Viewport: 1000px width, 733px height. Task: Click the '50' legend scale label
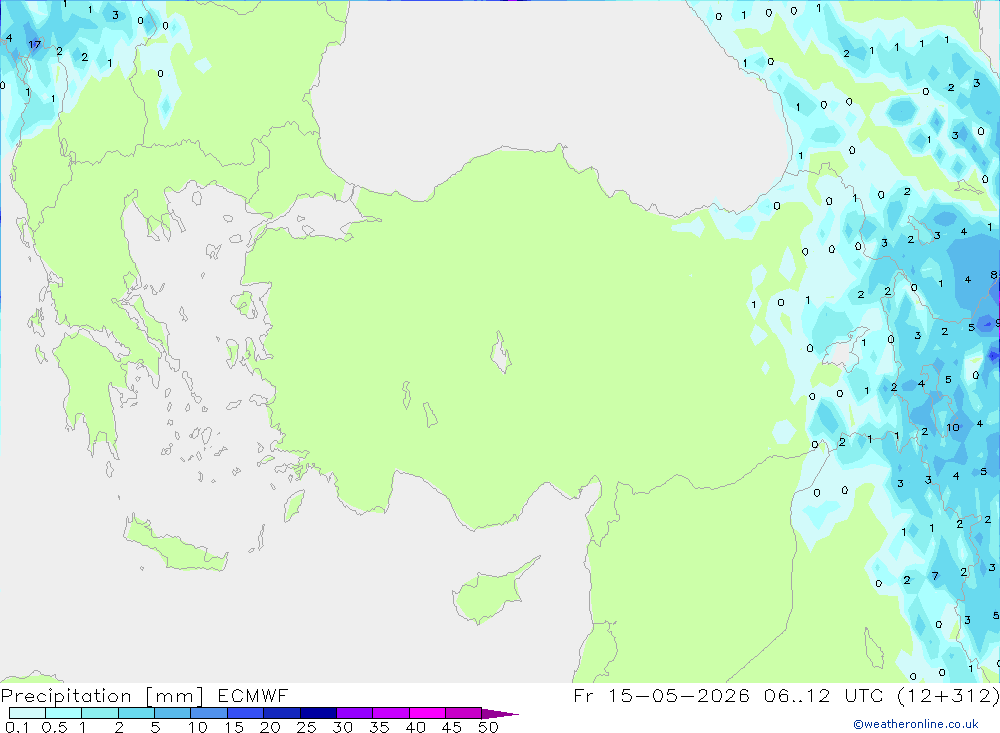tap(489, 727)
